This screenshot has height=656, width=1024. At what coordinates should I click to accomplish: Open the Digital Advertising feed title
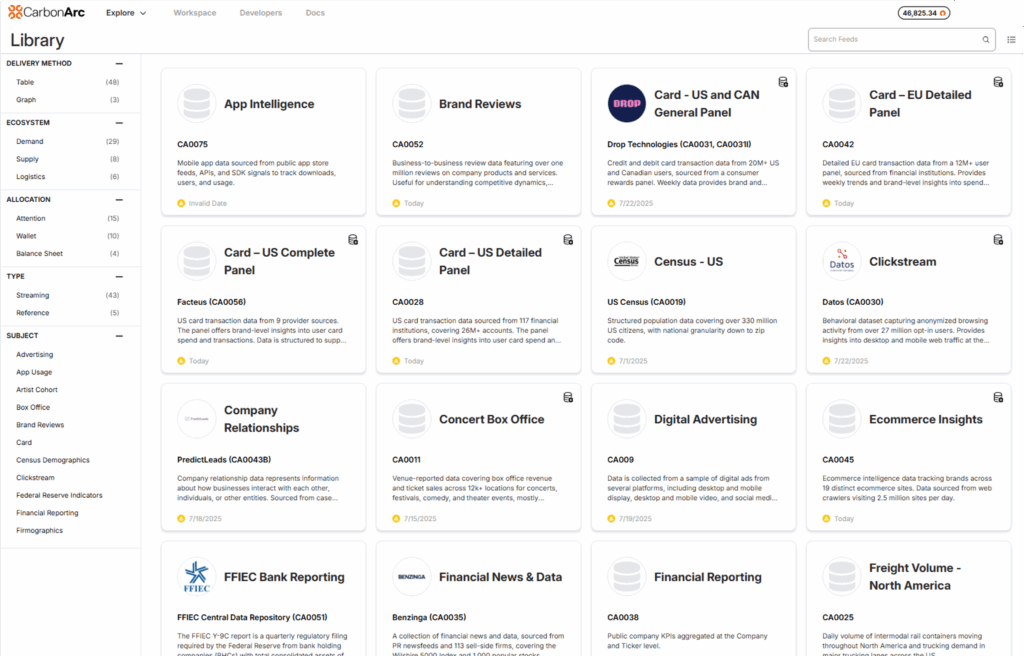pos(705,419)
